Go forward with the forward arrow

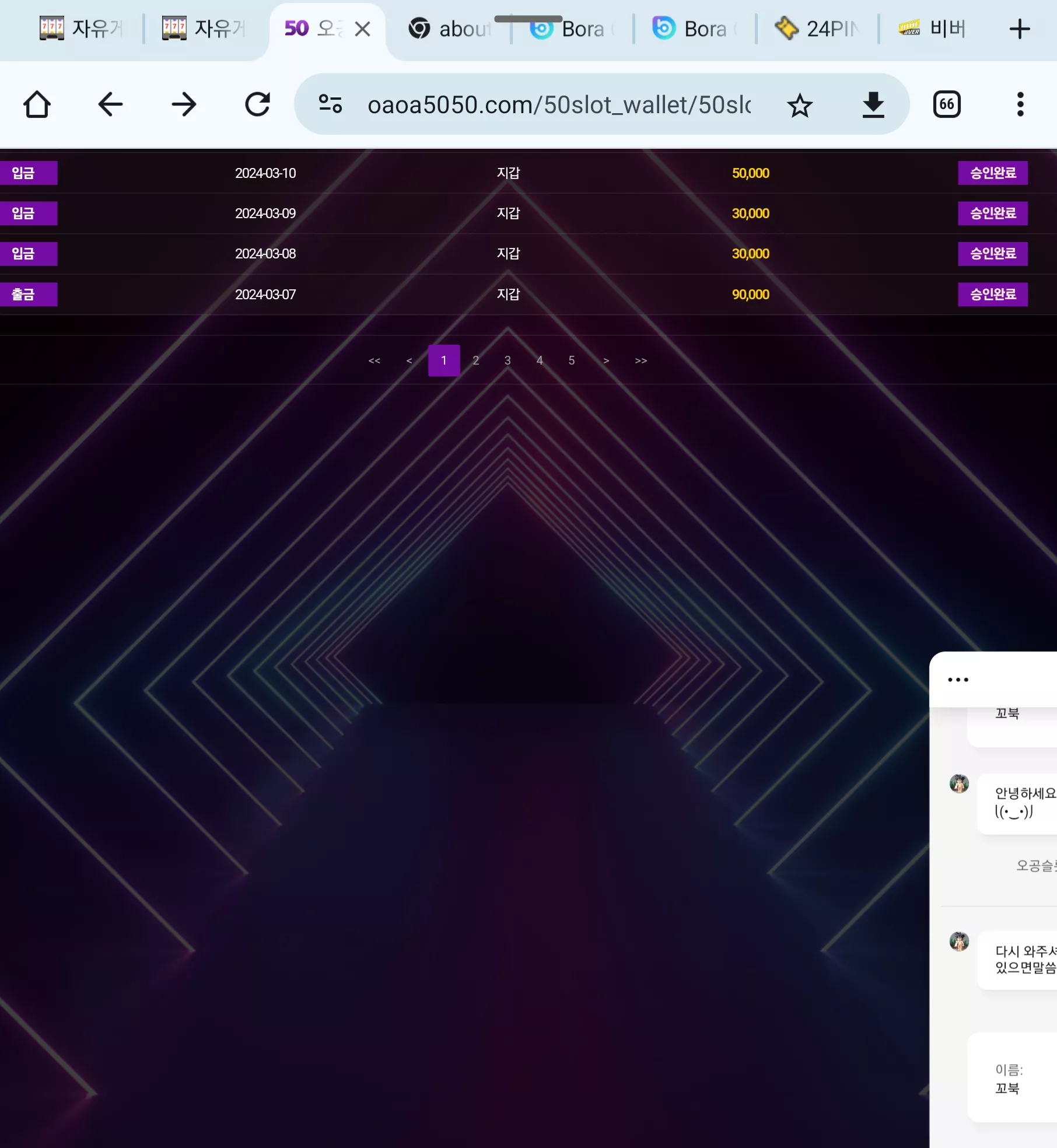(184, 105)
